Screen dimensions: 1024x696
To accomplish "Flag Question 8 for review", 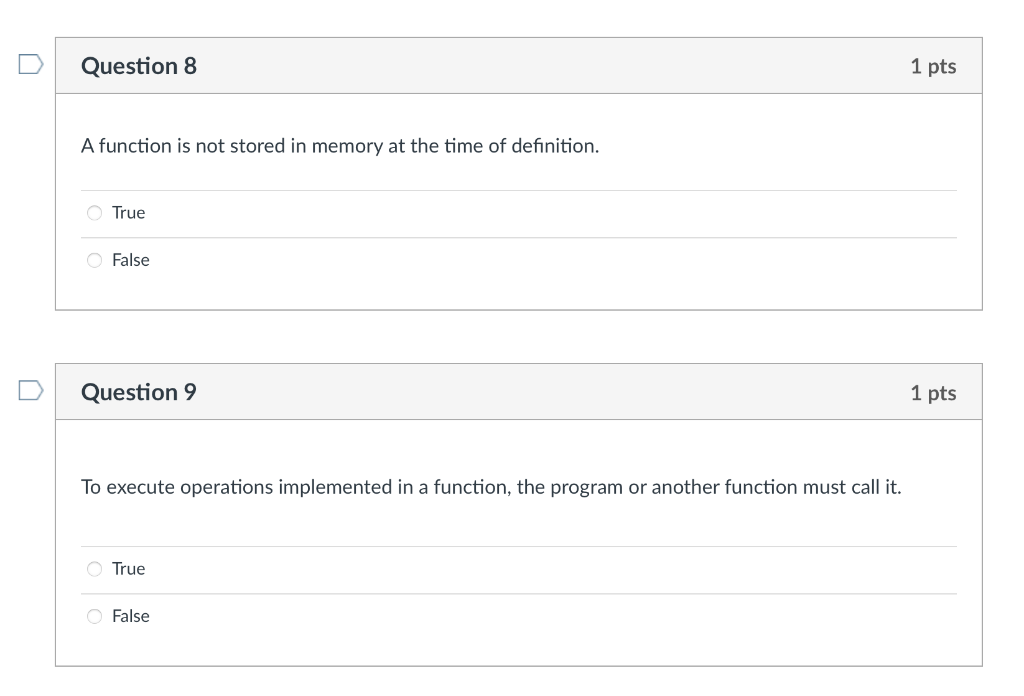I will [x=31, y=65].
